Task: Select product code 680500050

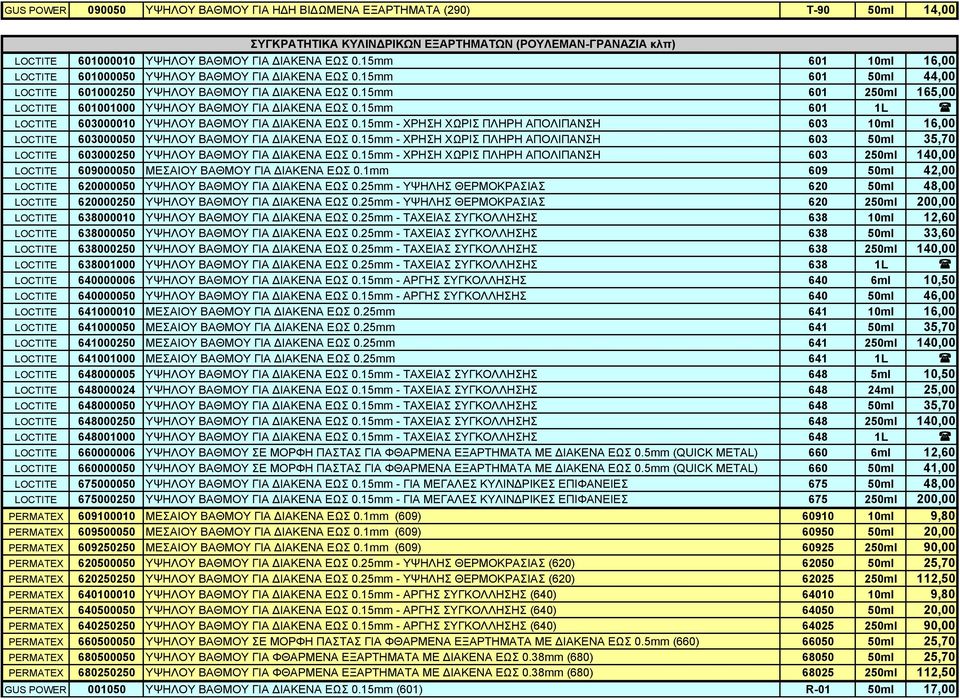Action: pyautogui.click(x=107, y=657)
